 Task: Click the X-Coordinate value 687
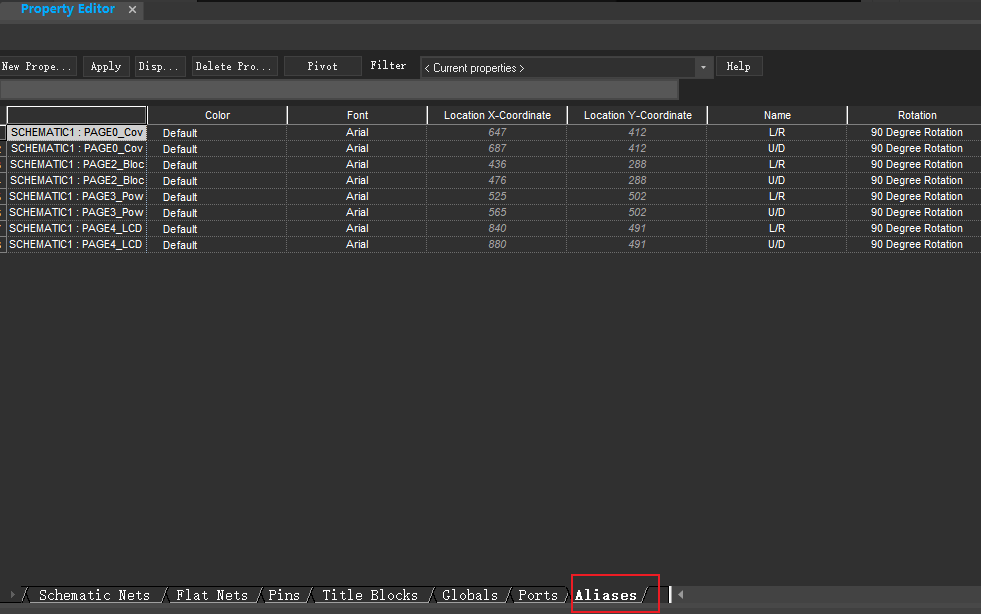[x=497, y=148]
